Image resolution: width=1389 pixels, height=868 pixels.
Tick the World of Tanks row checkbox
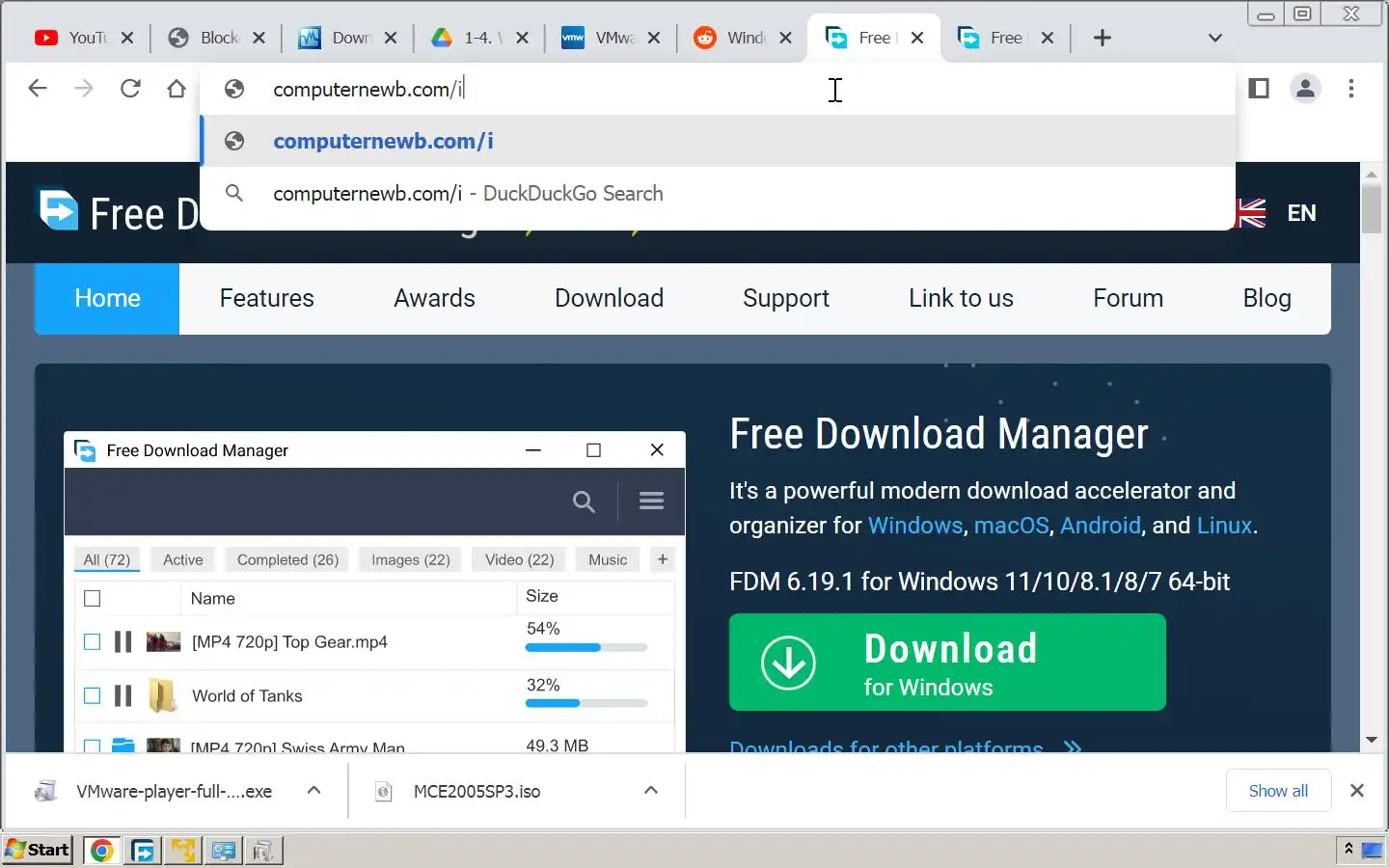tap(93, 695)
